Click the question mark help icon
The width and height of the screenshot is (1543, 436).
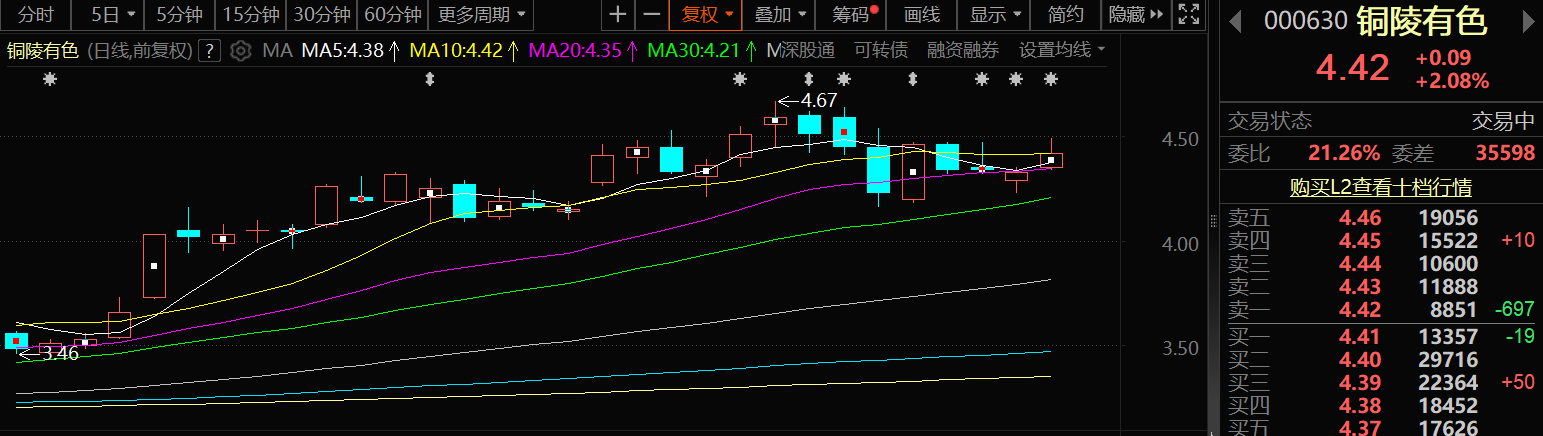click(209, 51)
